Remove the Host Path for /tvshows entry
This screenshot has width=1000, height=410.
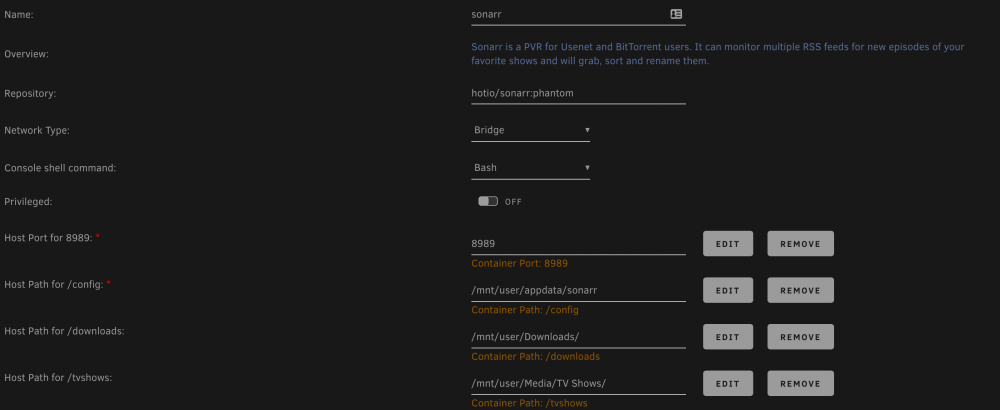pyautogui.click(x=800, y=383)
